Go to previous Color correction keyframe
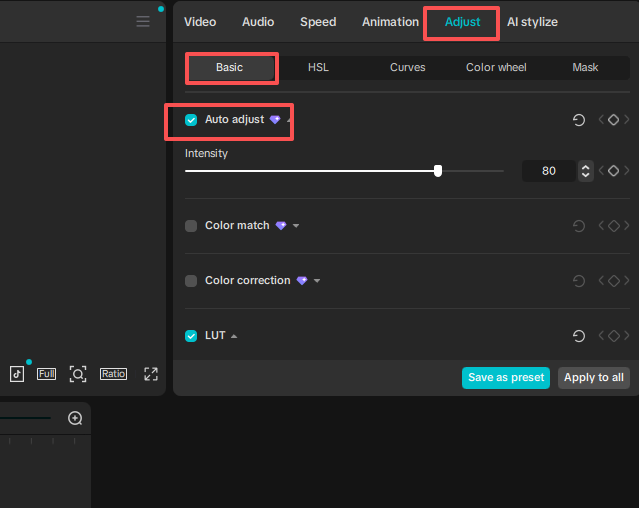 tap(601, 281)
